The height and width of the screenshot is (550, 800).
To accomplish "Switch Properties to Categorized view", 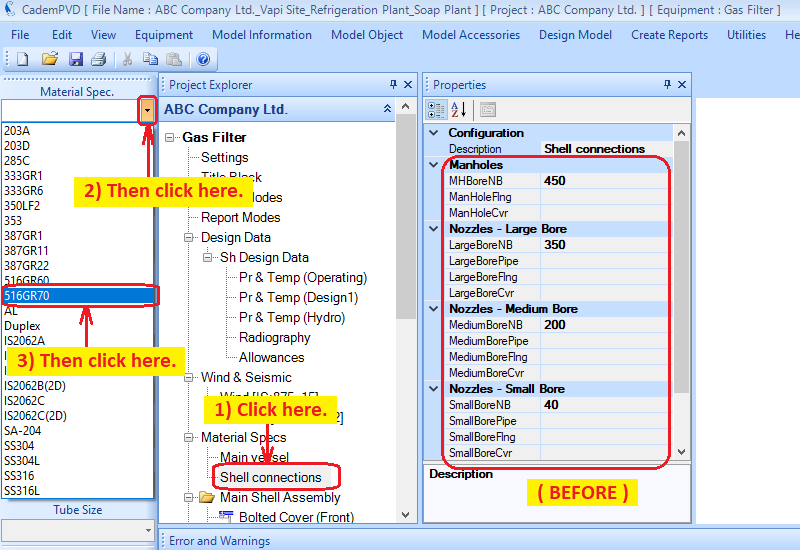I will pyautogui.click(x=437, y=110).
